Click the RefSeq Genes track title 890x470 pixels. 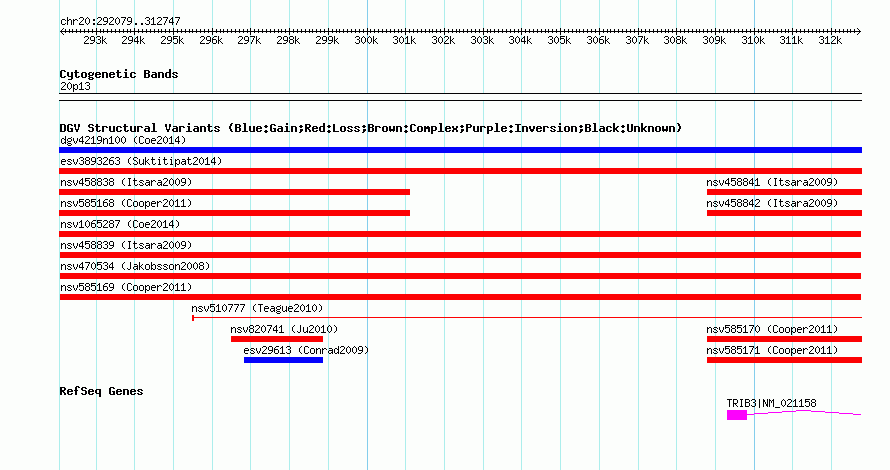(101, 391)
